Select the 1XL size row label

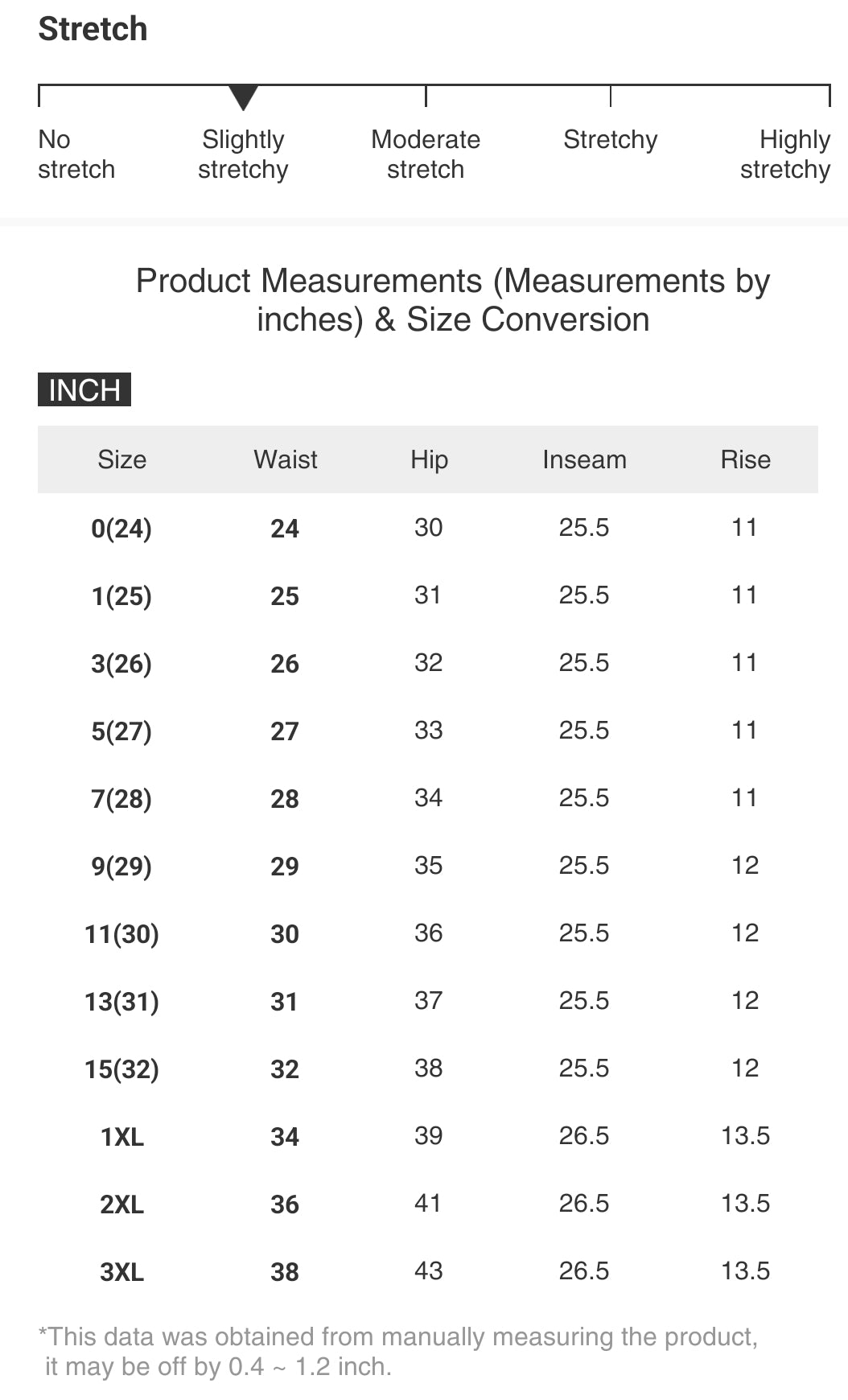tap(122, 1137)
